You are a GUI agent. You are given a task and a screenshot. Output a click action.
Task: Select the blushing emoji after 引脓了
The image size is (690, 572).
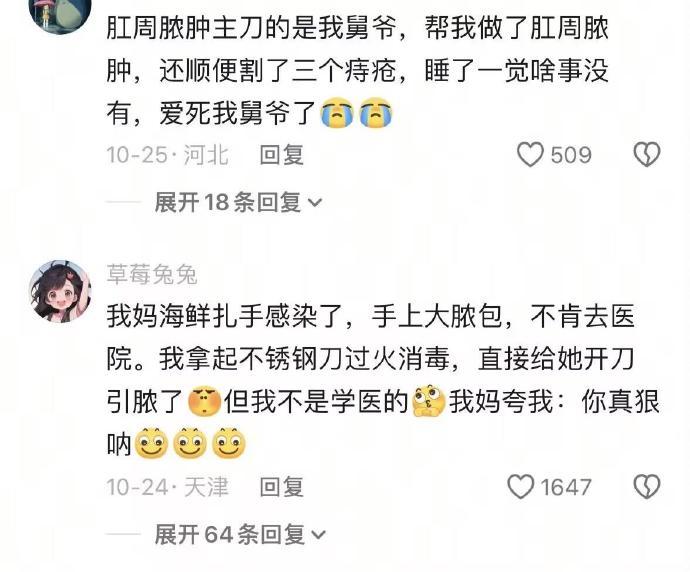[204, 401]
